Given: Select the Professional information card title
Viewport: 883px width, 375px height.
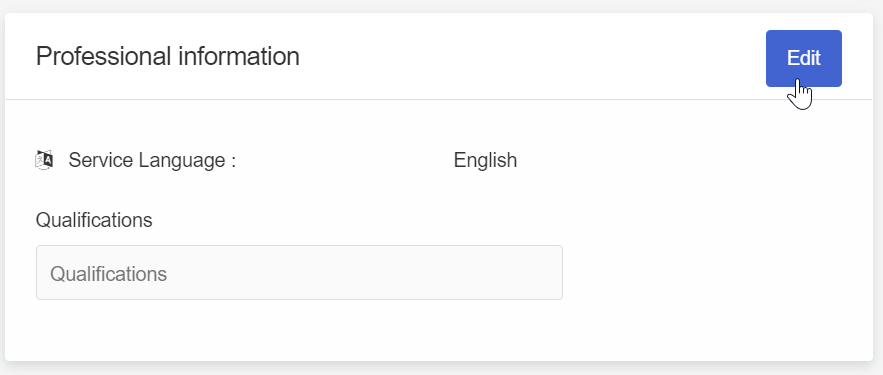Looking at the screenshot, I should click(x=168, y=57).
